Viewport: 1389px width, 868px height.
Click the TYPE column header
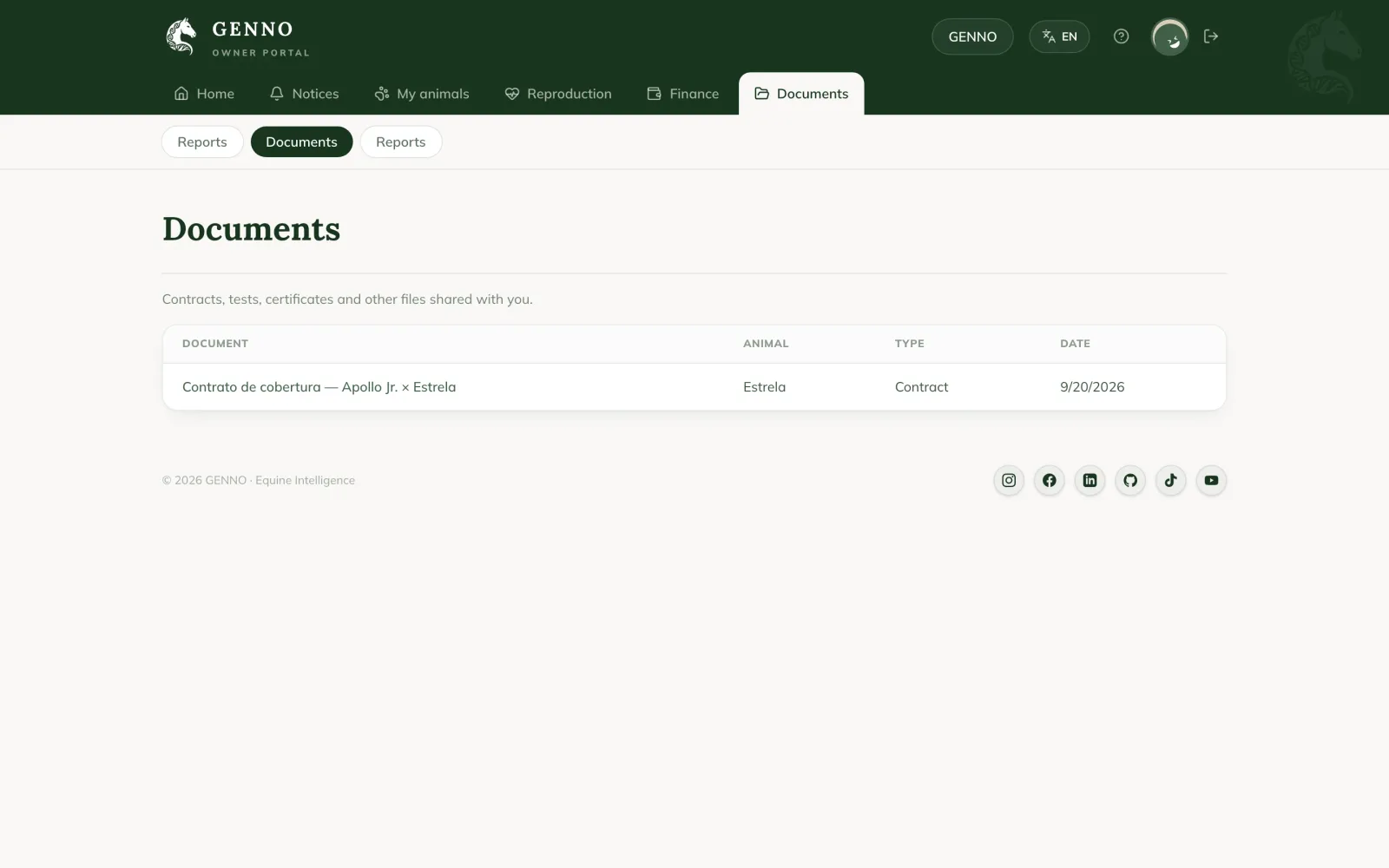coord(910,344)
